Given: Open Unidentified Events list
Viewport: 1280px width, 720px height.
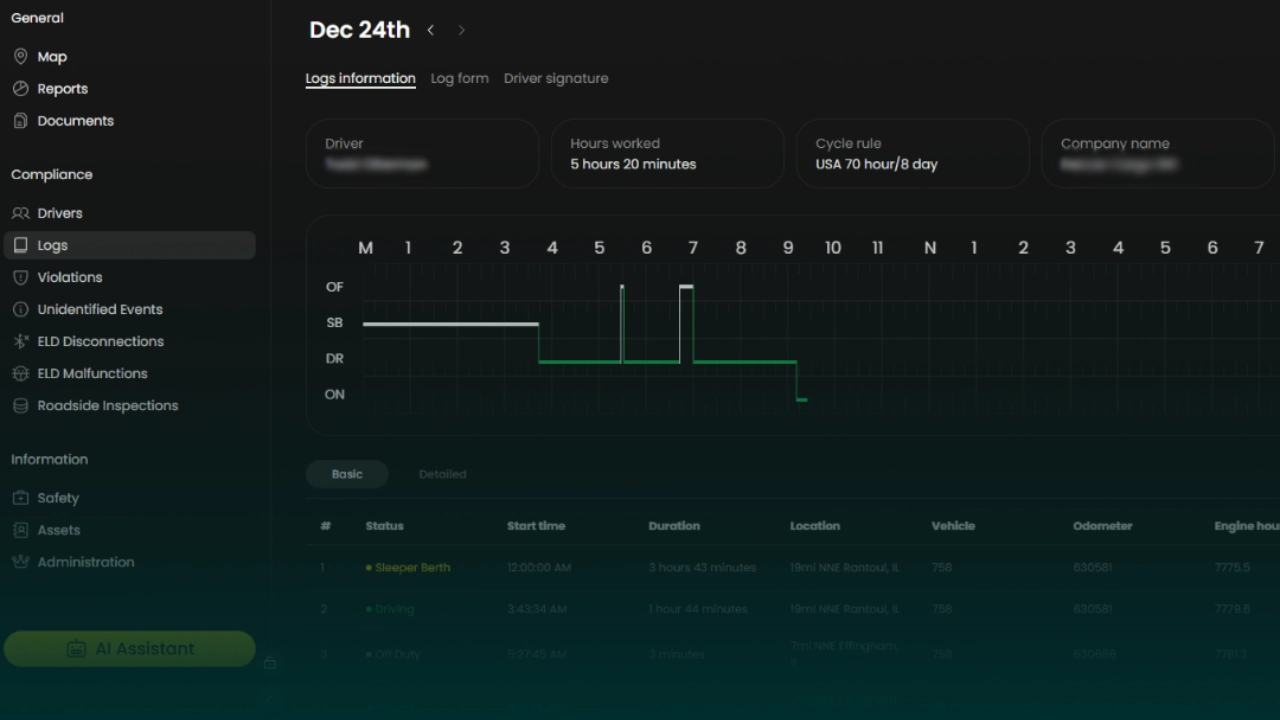Looking at the screenshot, I should click(x=100, y=309).
